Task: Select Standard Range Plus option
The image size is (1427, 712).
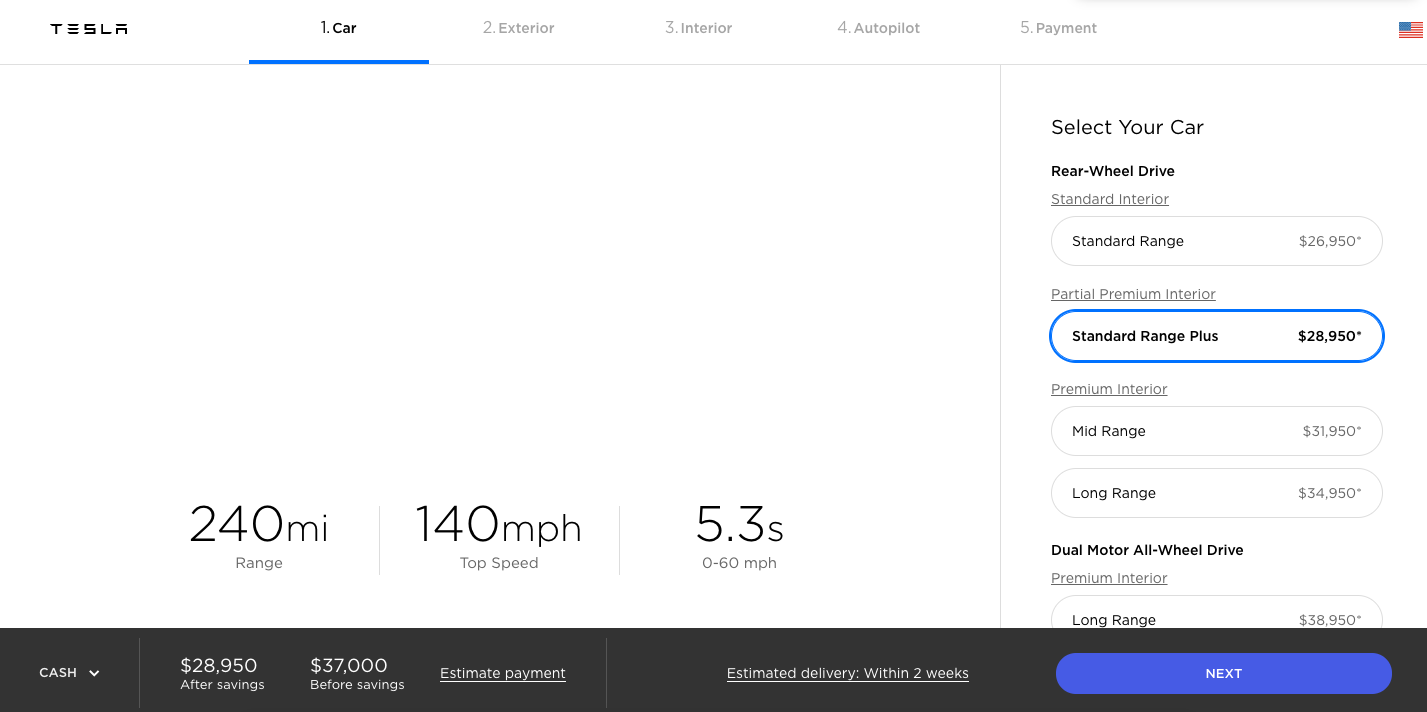Action: [1216, 336]
